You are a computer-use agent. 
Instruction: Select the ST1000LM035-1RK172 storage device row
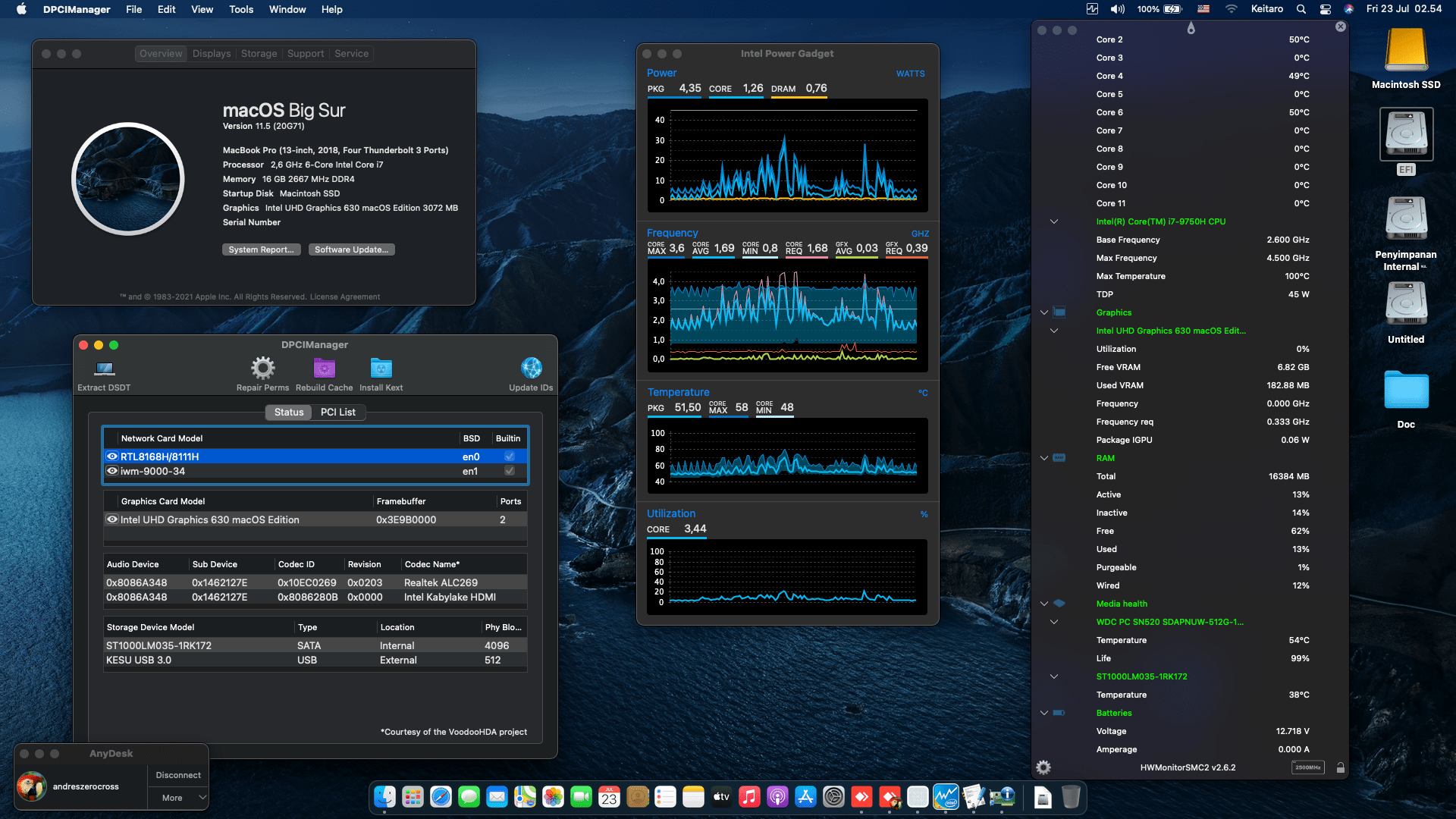315,645
